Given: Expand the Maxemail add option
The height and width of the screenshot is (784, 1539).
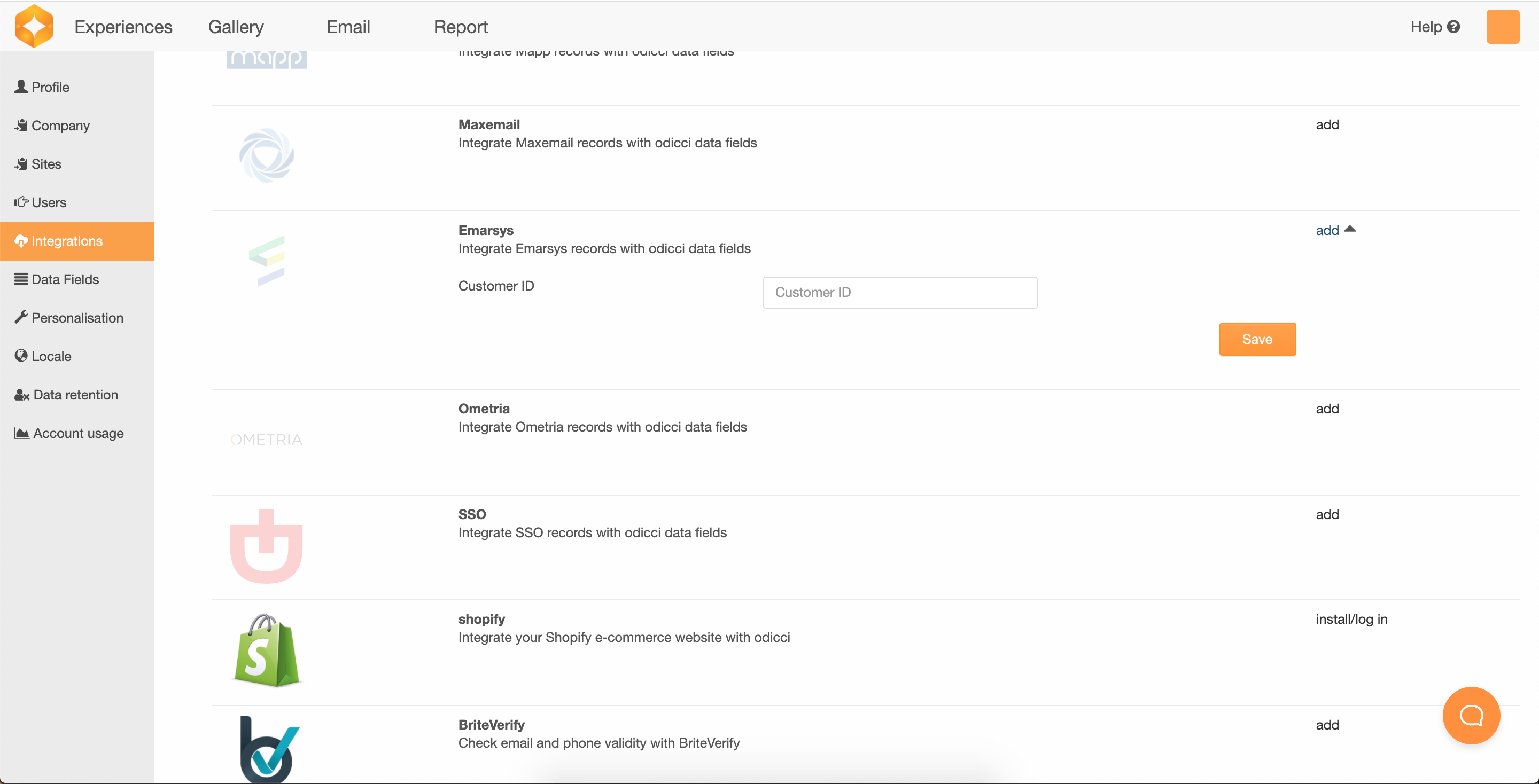Looking at the screenshot, I should (1327, 125).
